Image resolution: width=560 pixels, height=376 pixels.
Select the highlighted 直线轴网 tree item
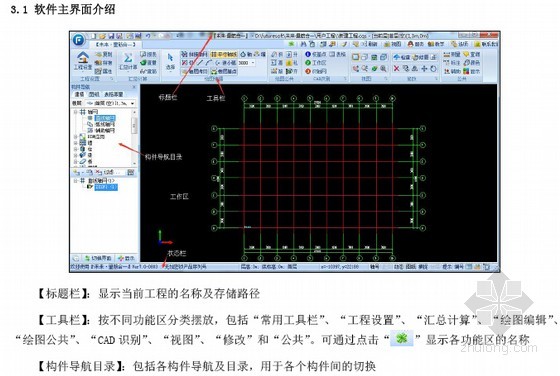coord(105,118)
